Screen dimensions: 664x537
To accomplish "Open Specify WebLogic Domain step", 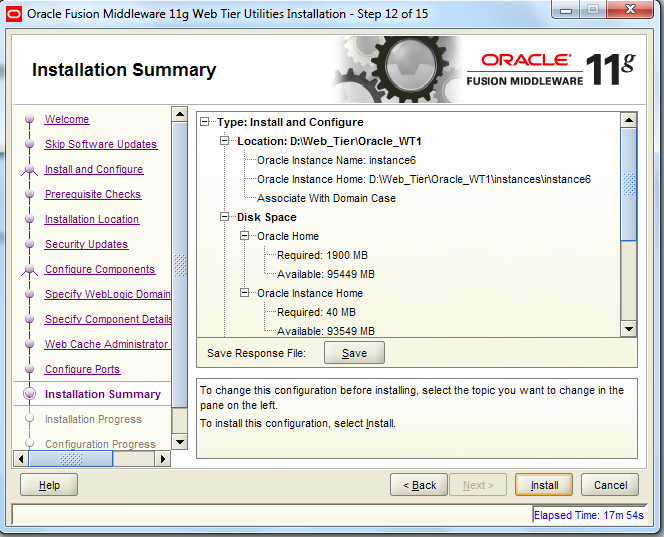I will pos(108,294).
